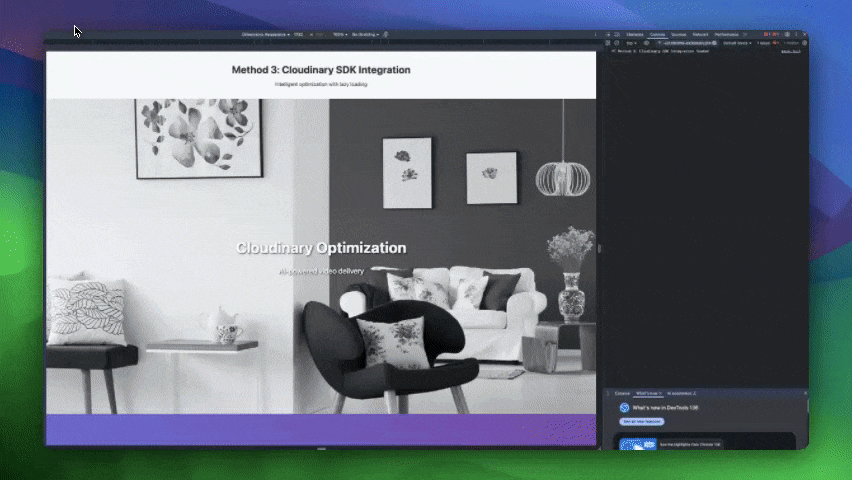The height and width of the screenshot is (480, 852).
Task: Click the viewport width input field
Action: point(298,35)
